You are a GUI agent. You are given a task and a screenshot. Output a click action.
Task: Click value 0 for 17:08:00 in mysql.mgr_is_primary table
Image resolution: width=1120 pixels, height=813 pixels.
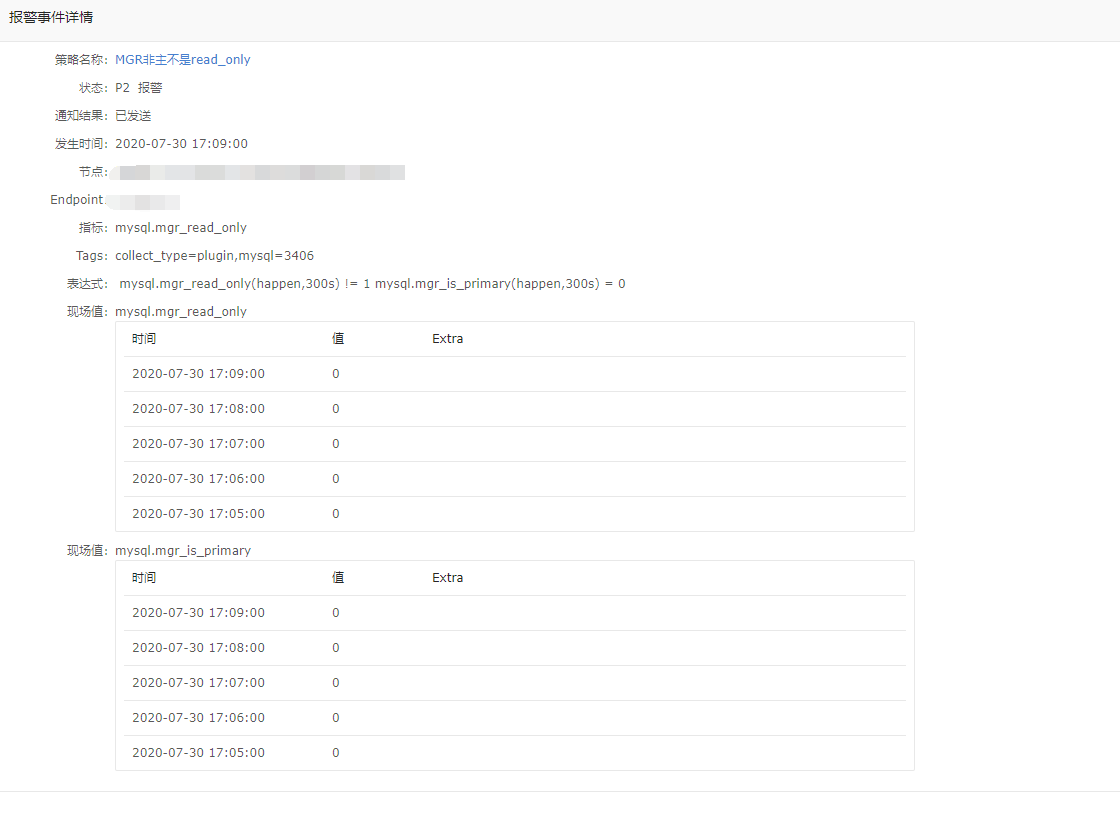[336, 648]
